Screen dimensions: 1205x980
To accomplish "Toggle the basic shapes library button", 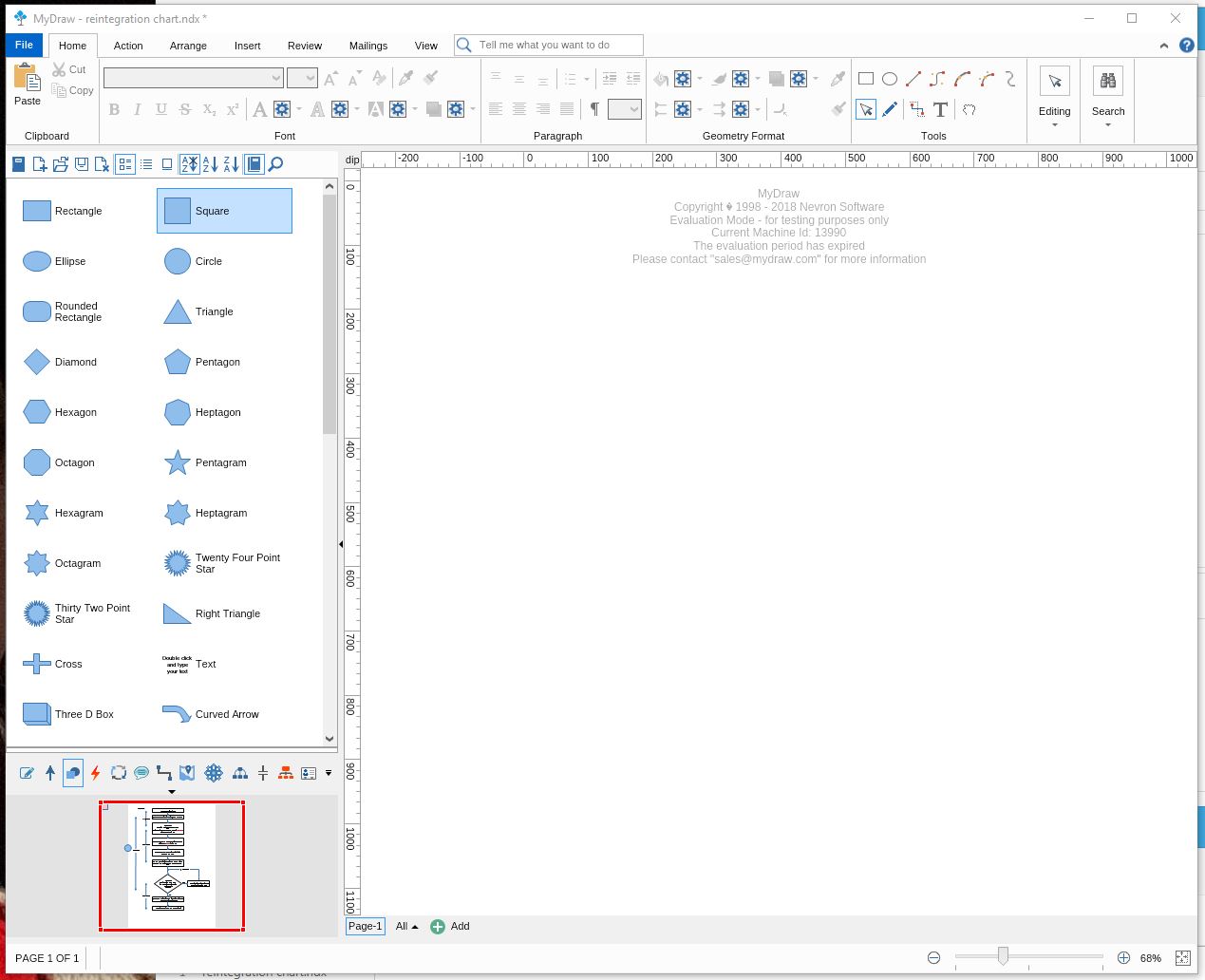I will point(73,773).
